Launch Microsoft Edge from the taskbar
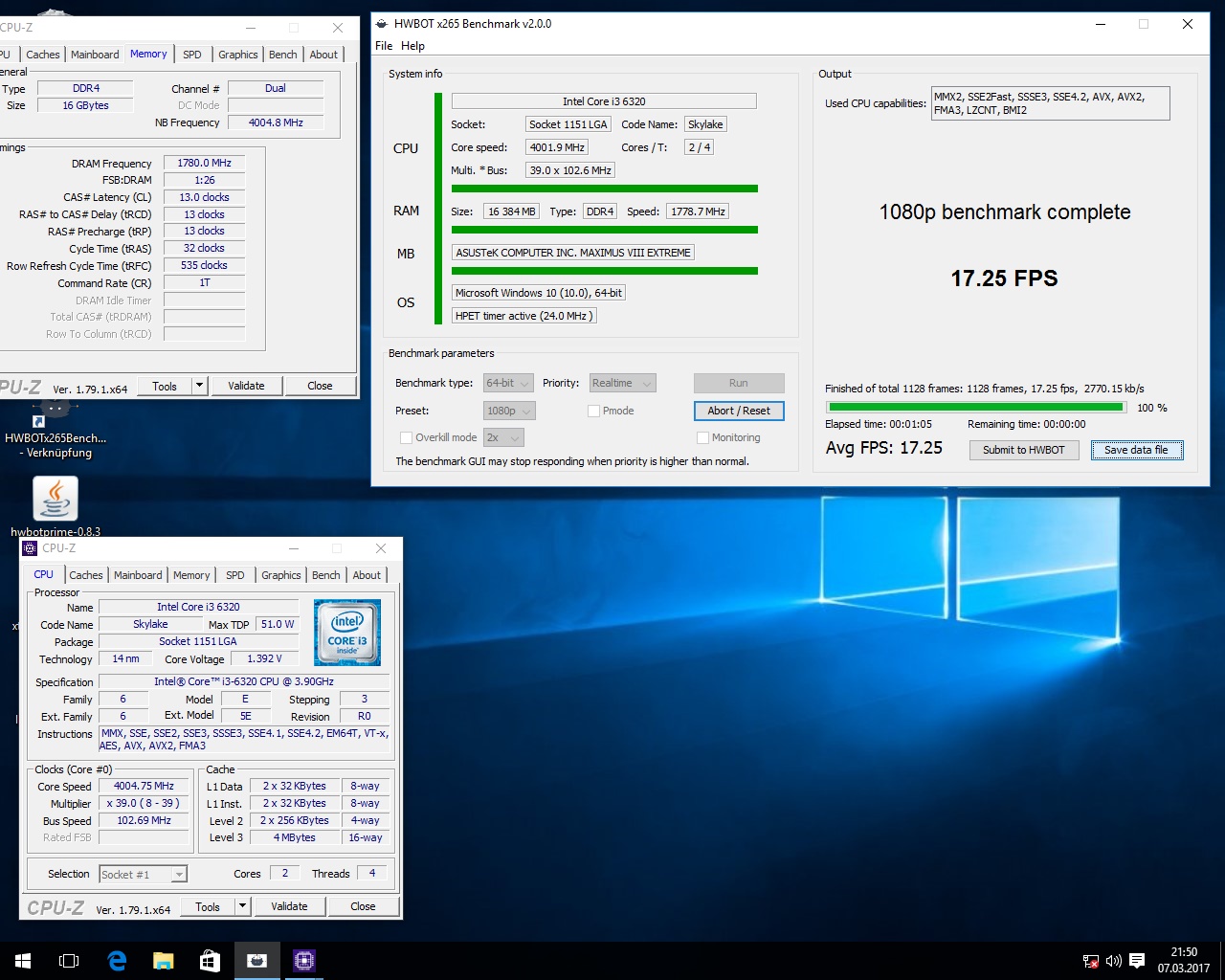Screen dimensions: 1225x980 click(117, 961)
